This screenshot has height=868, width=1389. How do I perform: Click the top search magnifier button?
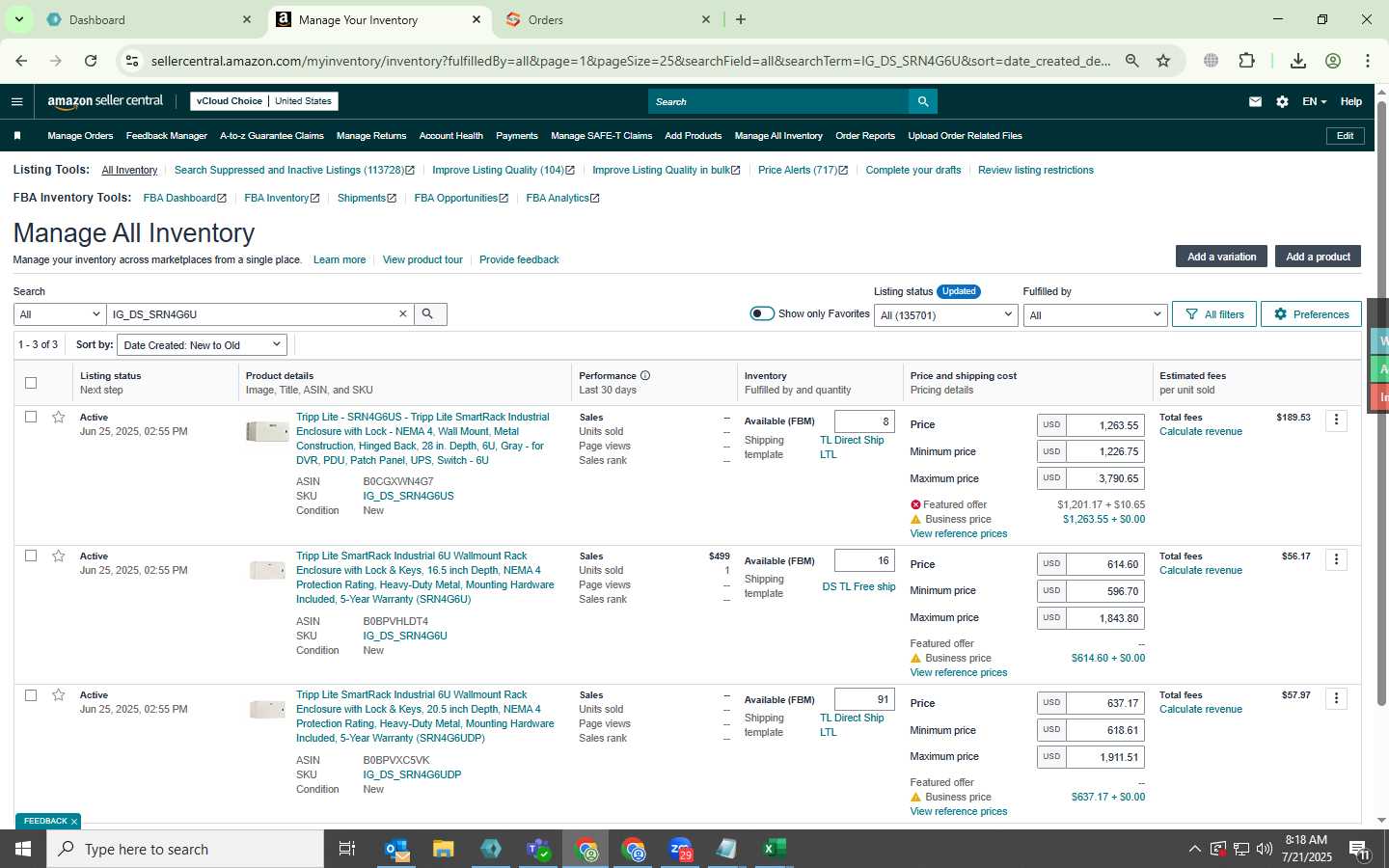coord(923,101)
